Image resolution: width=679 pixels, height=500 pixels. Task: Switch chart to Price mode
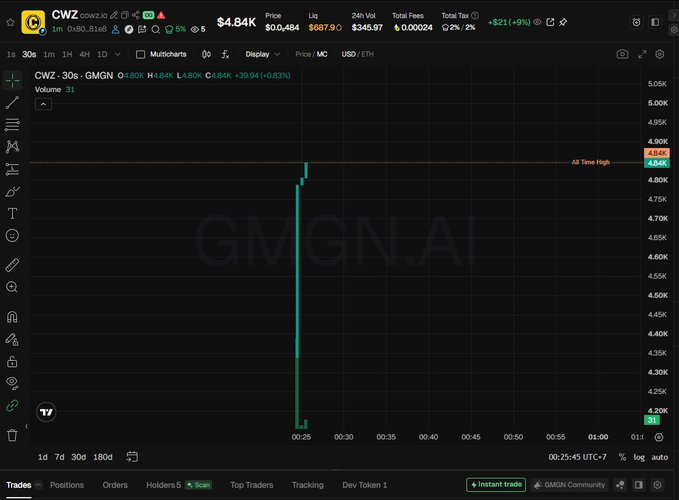pos(303,54)
